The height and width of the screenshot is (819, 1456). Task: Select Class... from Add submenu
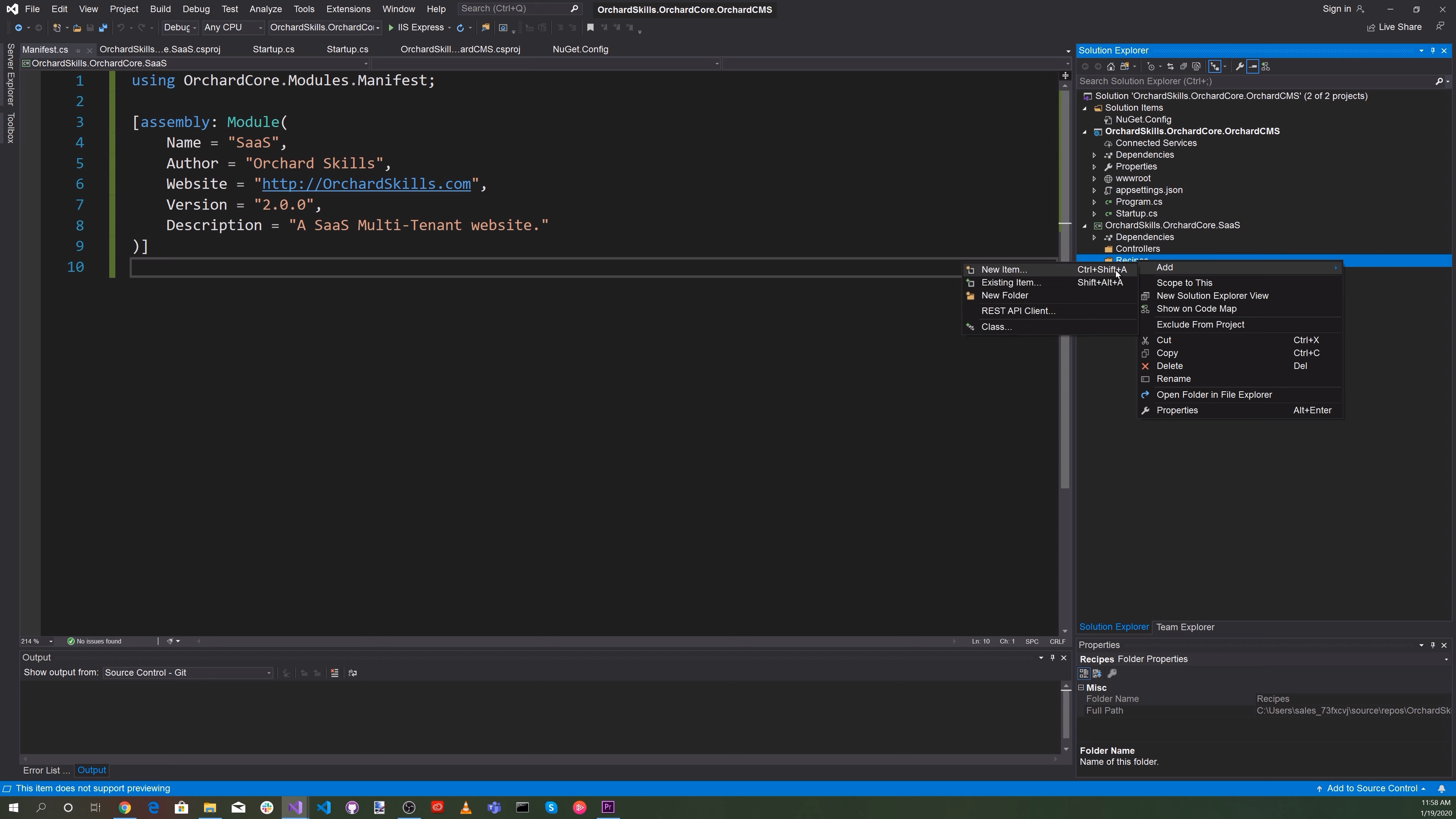1050,327
